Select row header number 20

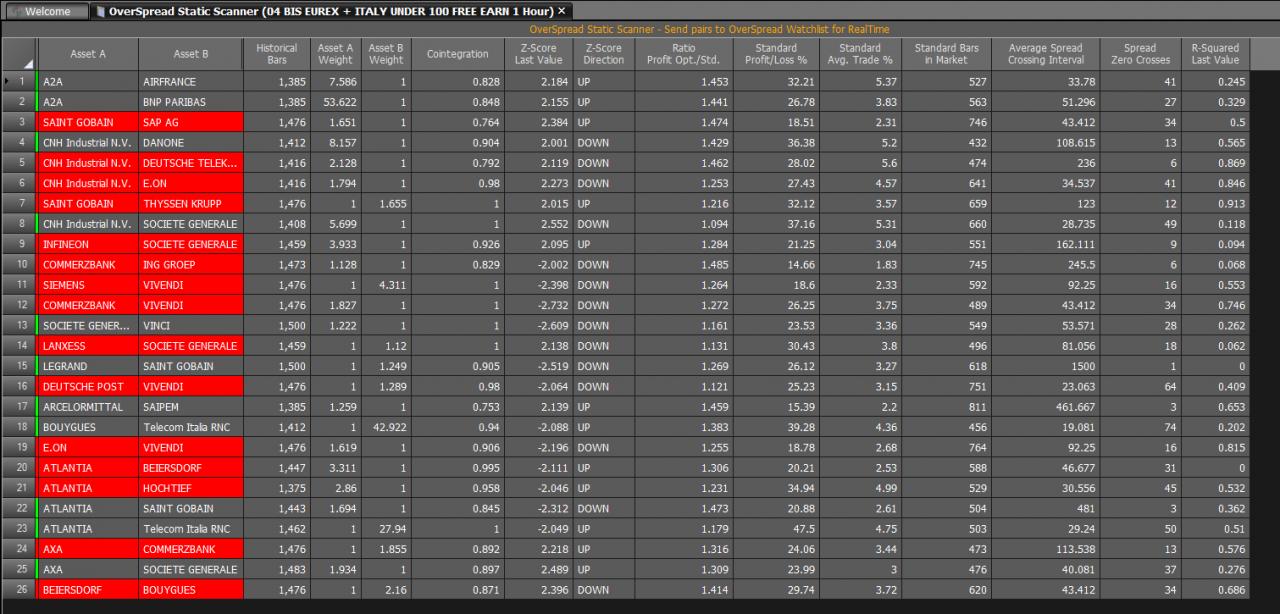pyautogui.click(x=19, y=468)
